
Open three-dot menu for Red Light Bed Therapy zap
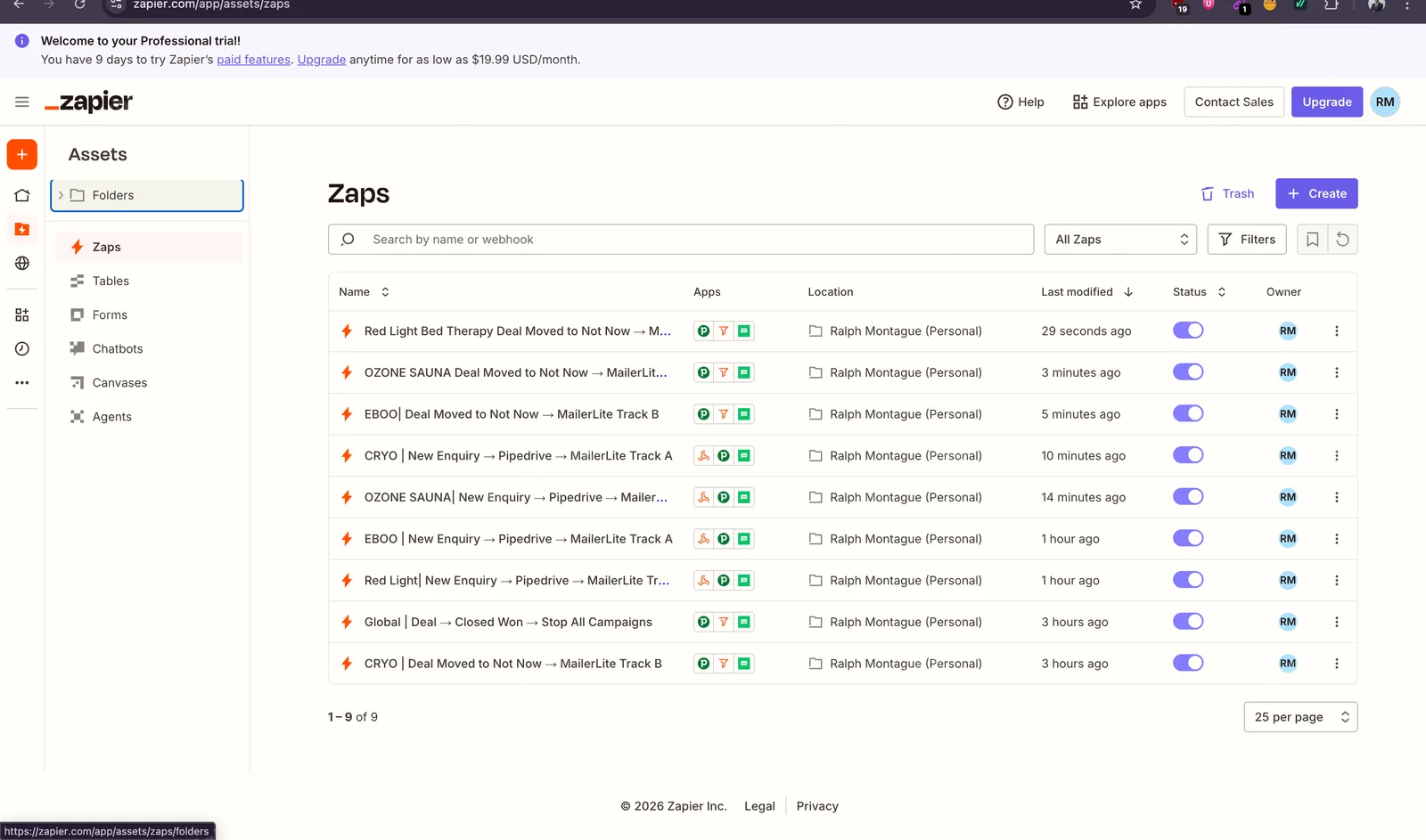click(x=1336, y=330)
